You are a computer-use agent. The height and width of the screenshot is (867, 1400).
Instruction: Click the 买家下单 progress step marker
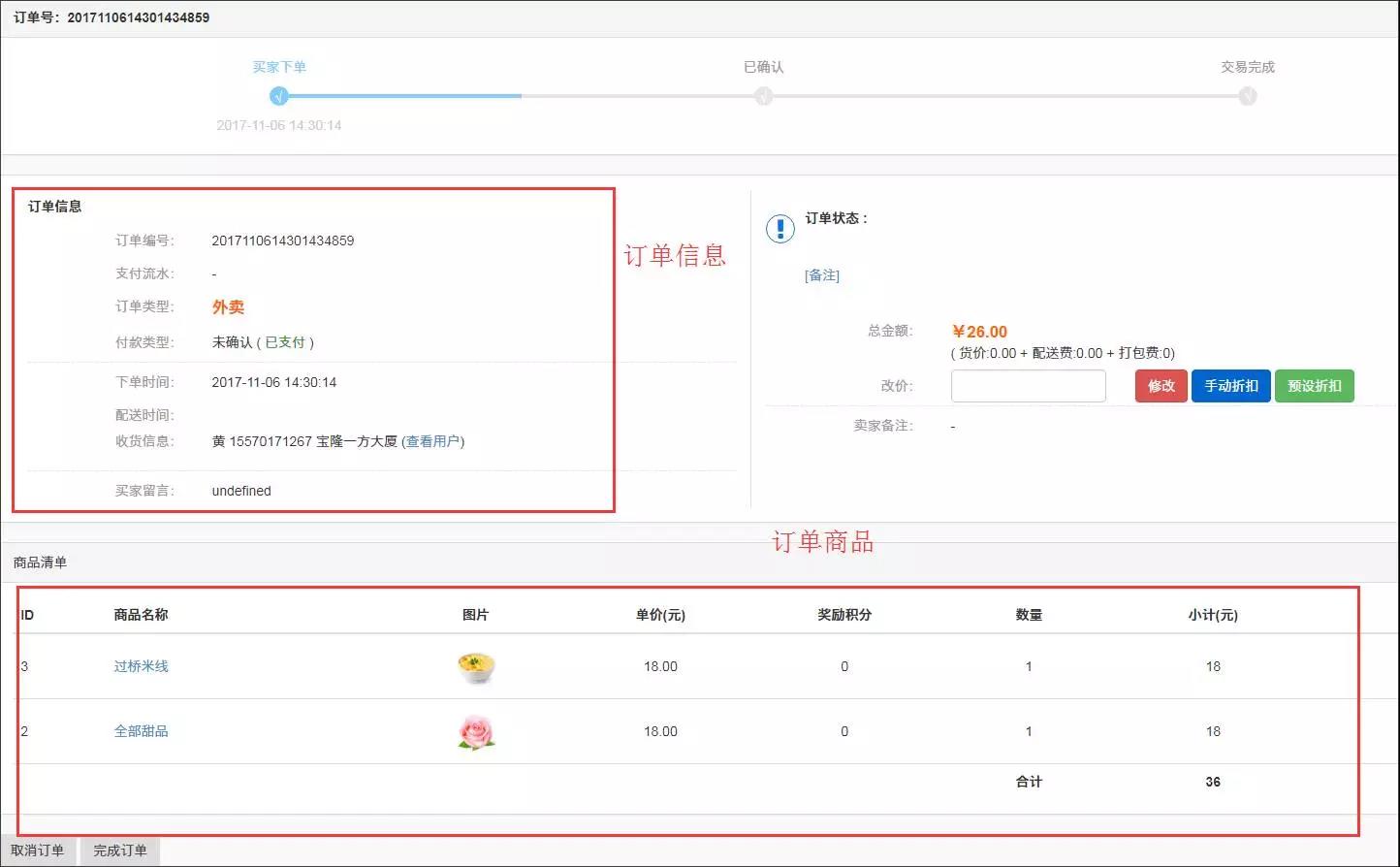(x=279, y=96)
